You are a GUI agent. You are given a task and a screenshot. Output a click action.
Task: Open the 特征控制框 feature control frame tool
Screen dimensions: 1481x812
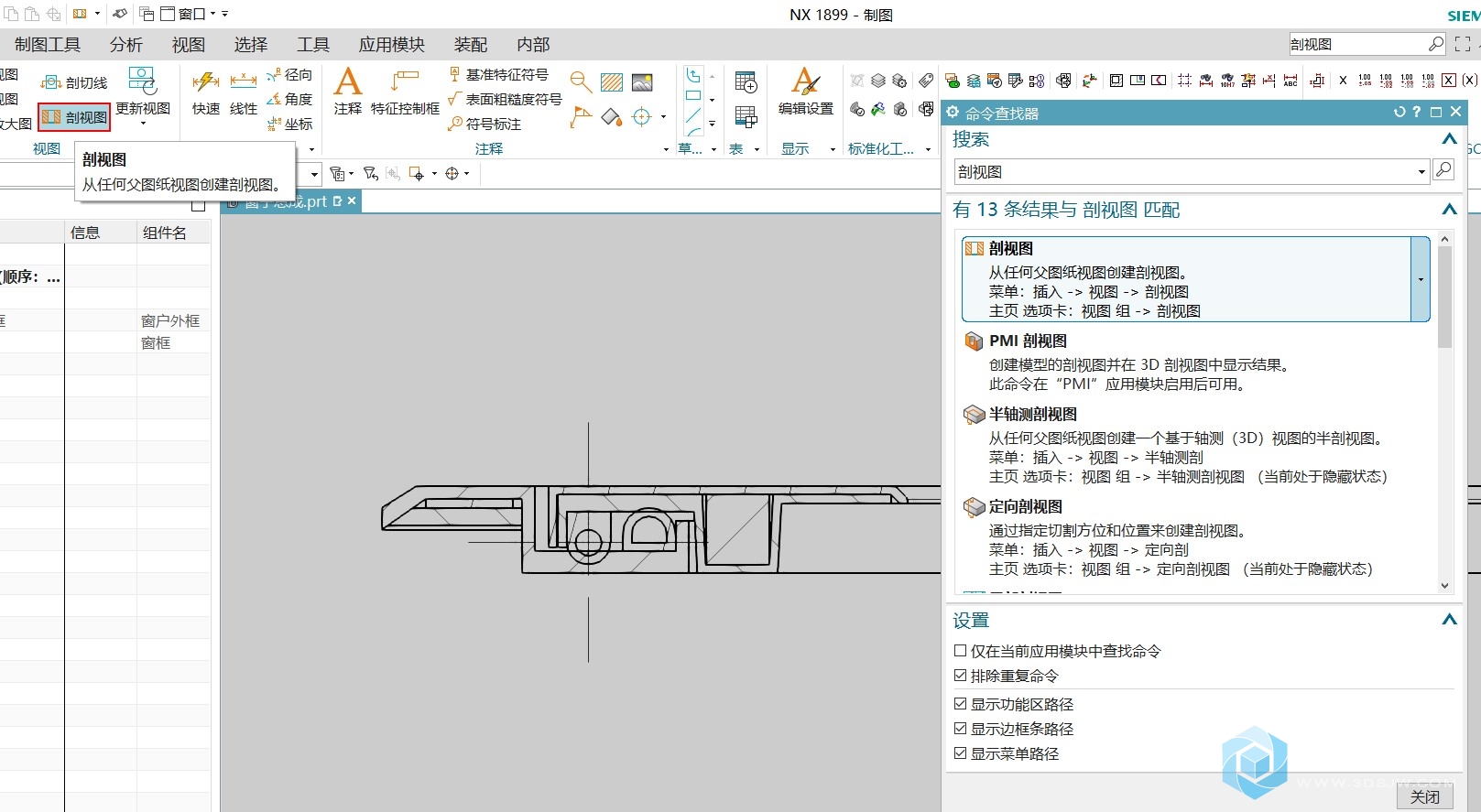pos(405,92)
